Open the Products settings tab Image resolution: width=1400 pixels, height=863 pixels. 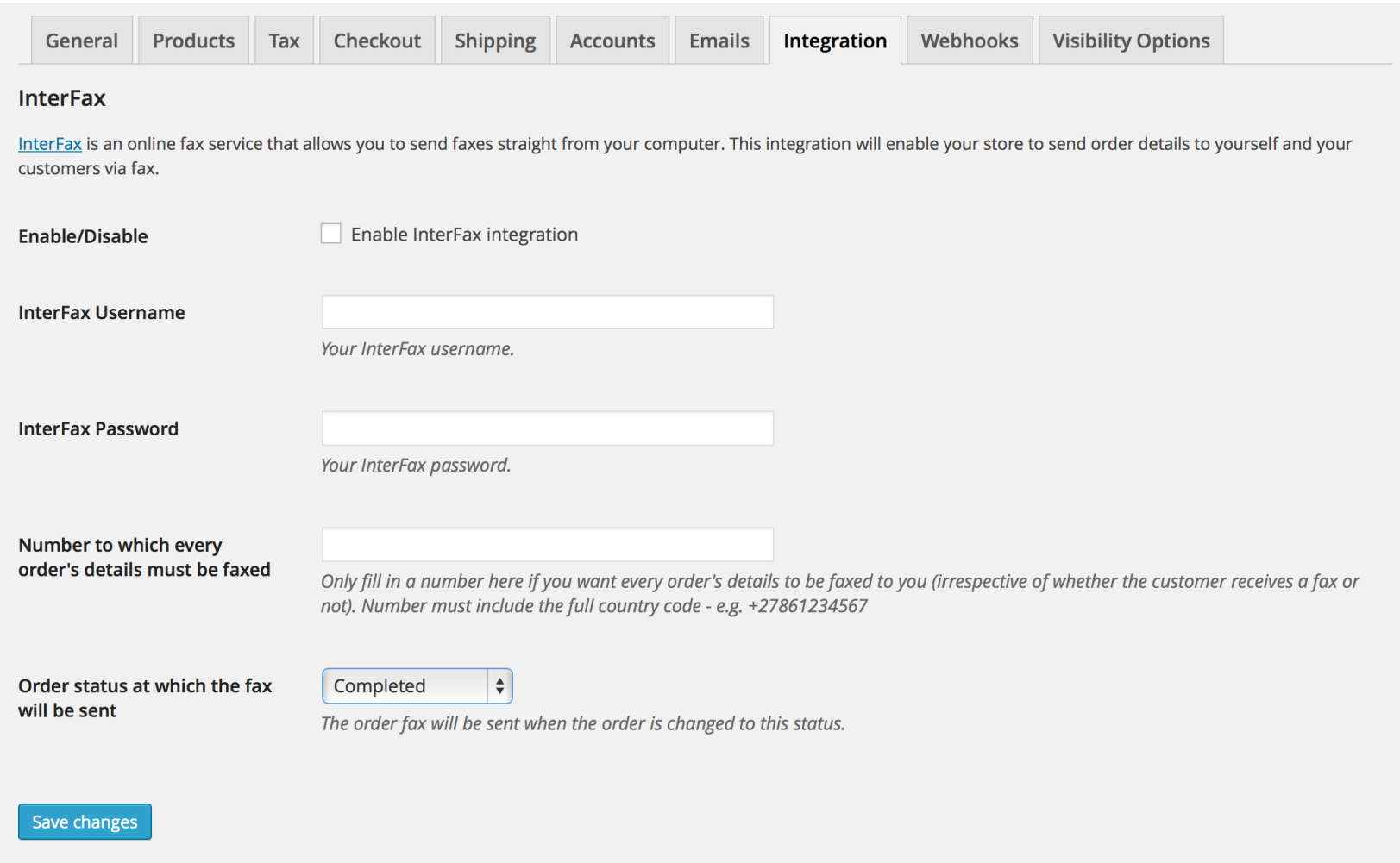[x=193, y=40]
